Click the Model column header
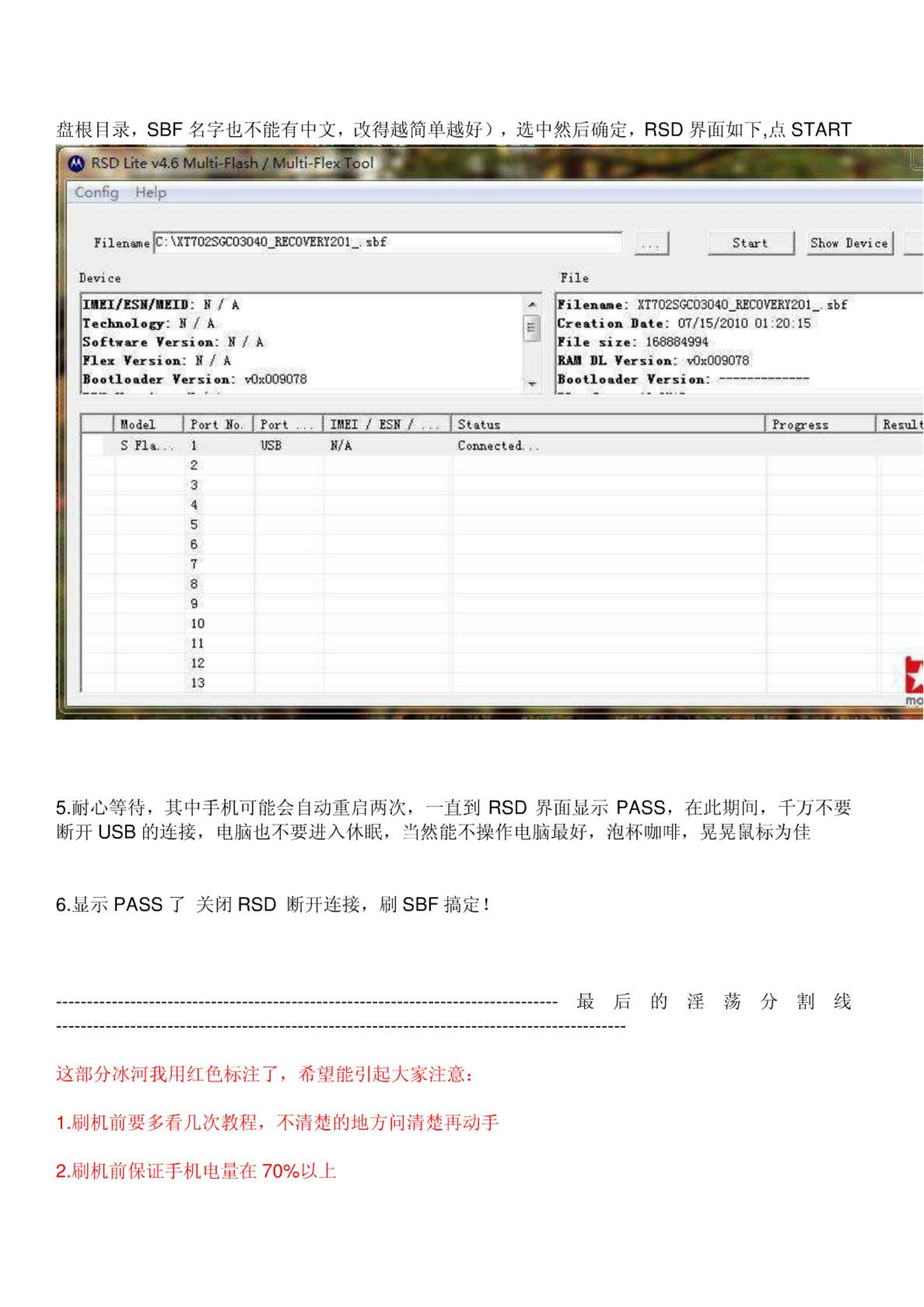Image resolution: width=924 pixels, height=1307 pixels. (149, 424)
